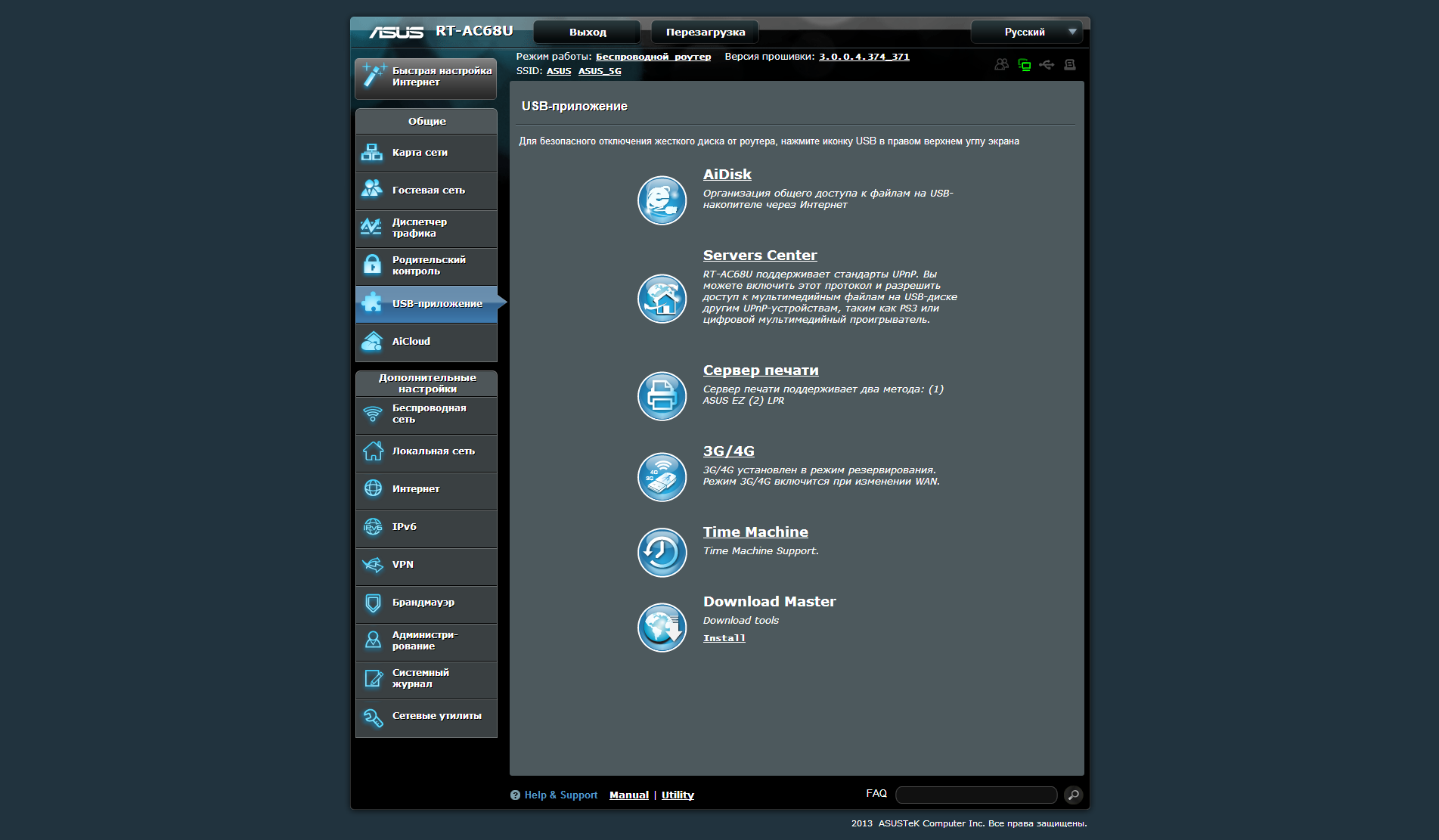This screenshot has width=1439, height=840.
Task: Click the Time Machine clock icon
Action: coord(662,553)
